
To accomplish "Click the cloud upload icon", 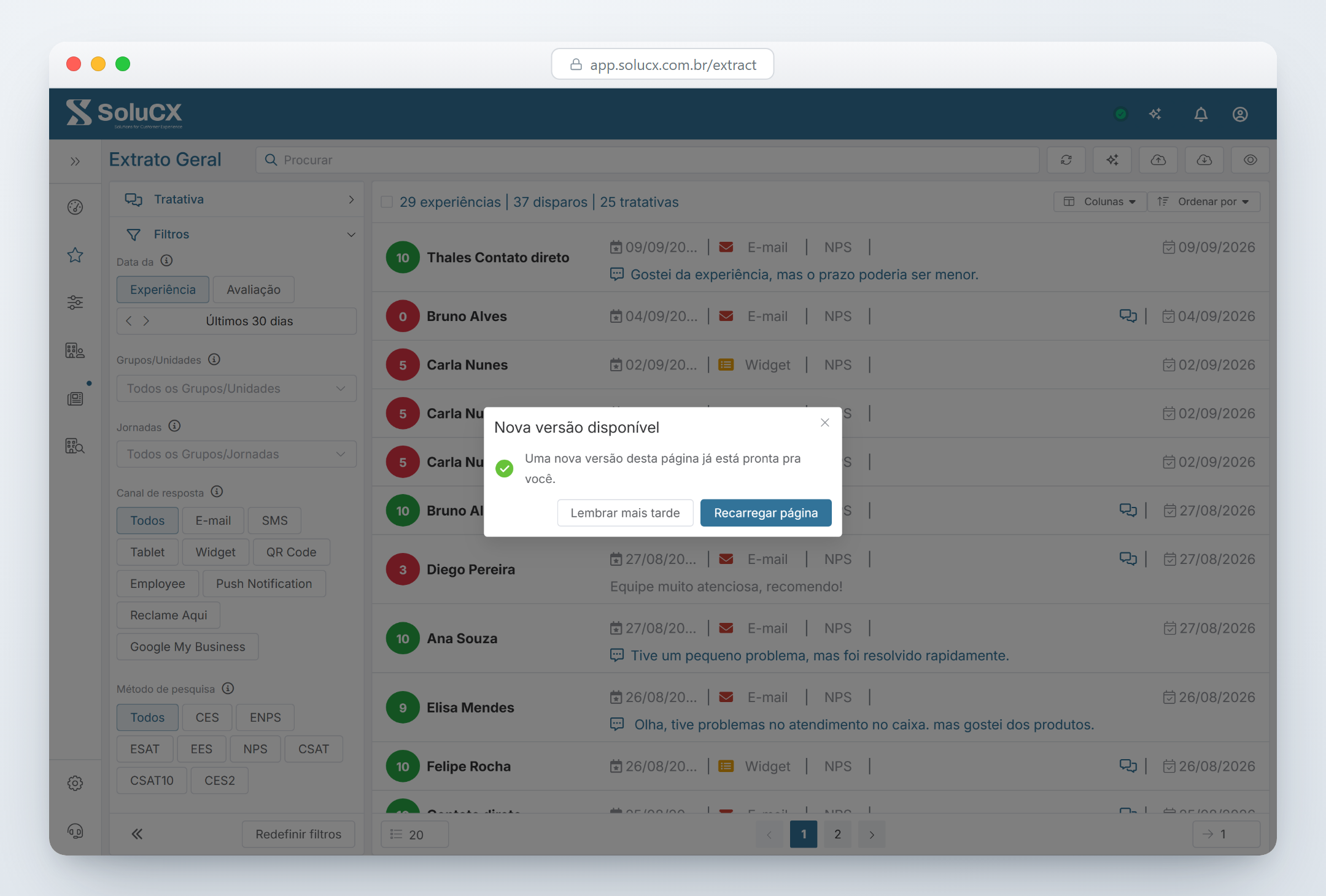I will pos(1158,160).
